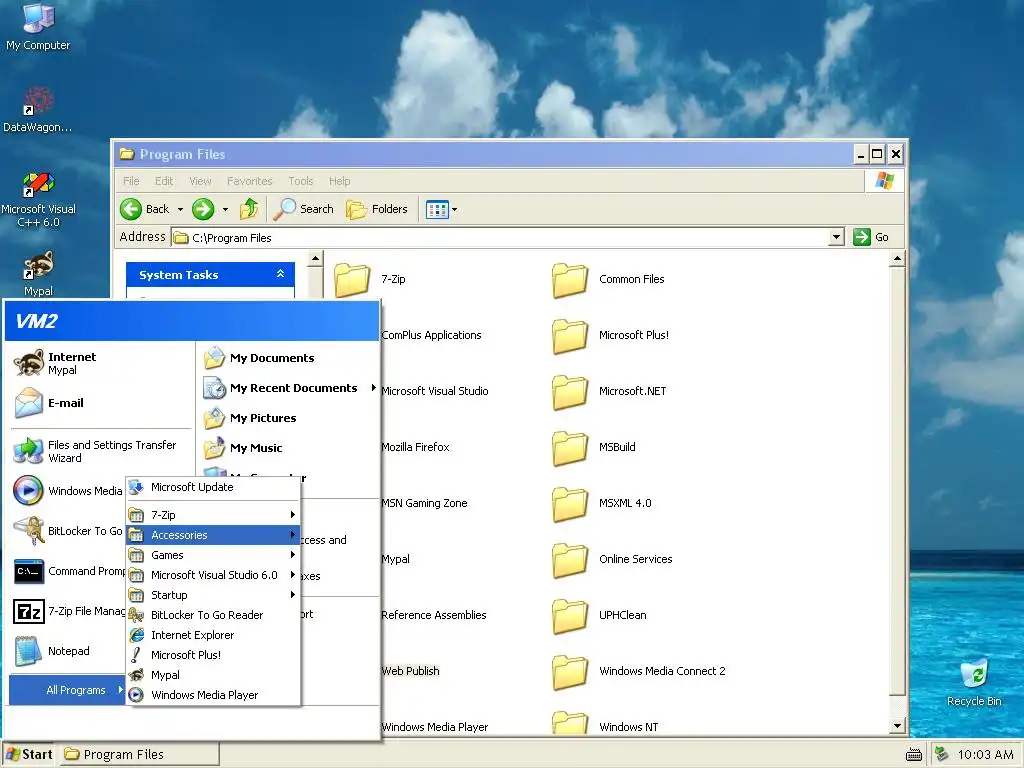The width and height of the screenshot is (1024, 768).
Task: Expand the Startup submenu
Action: 213,595
